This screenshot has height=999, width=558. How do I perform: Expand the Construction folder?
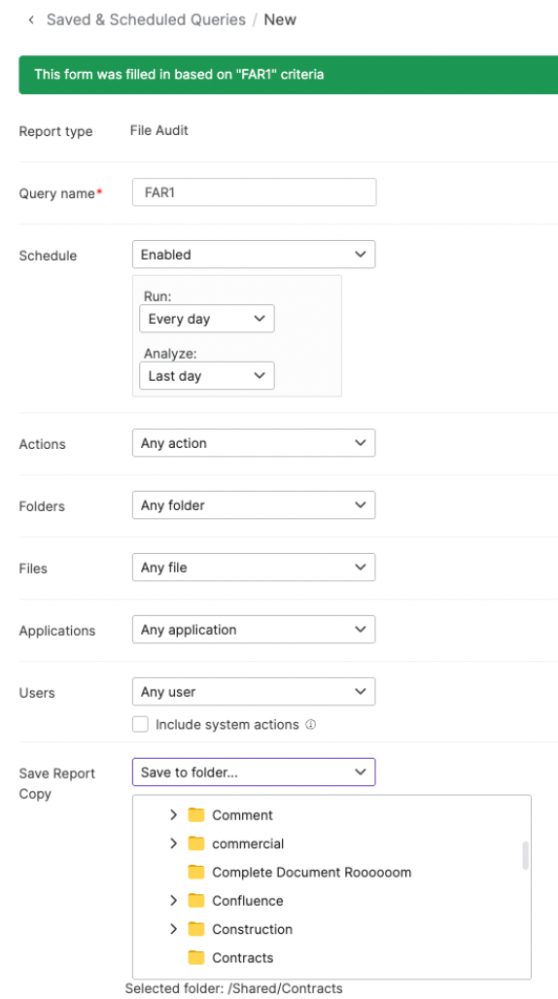tap(173, 929)
